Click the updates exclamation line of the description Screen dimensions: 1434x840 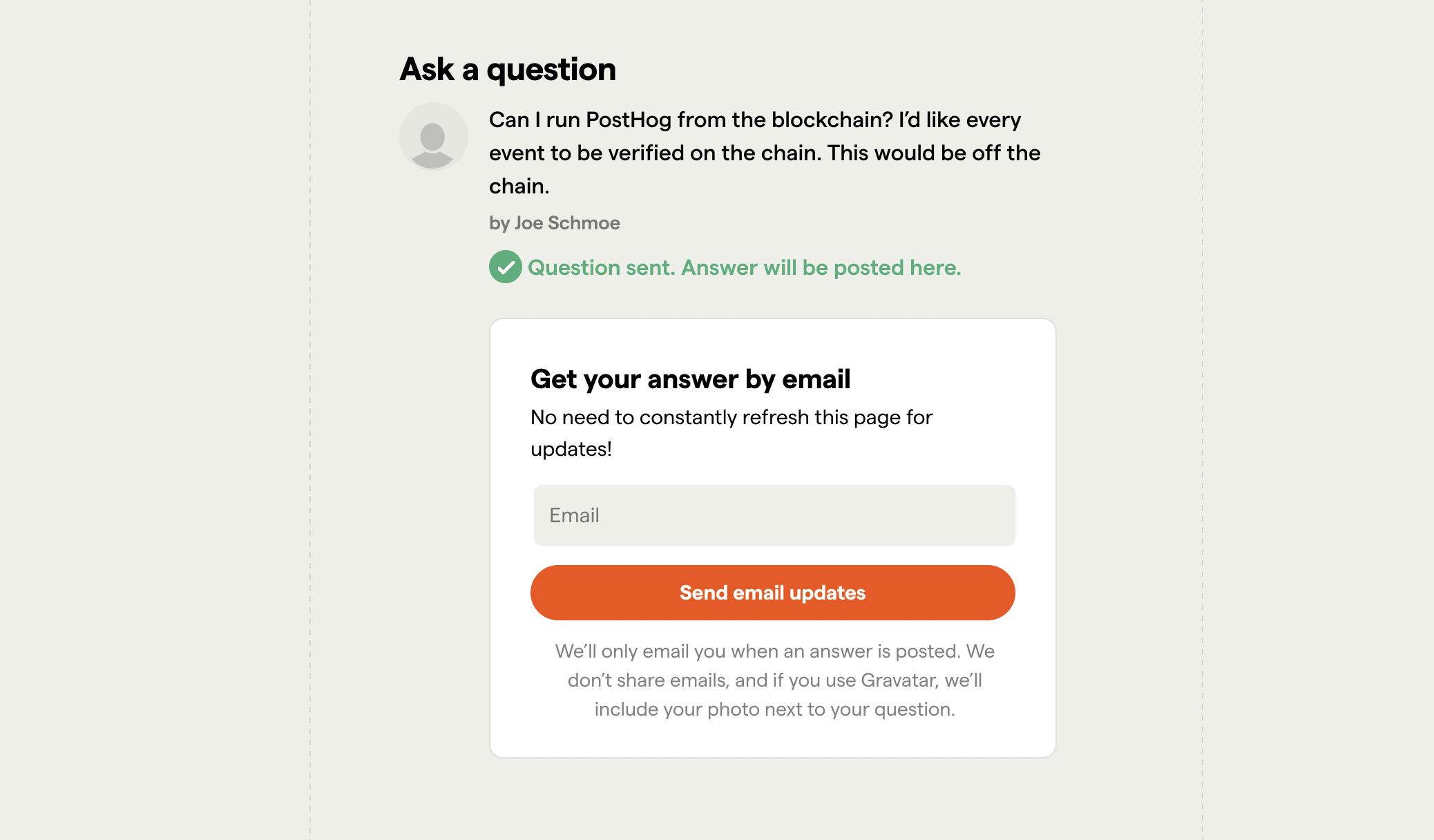571,448
